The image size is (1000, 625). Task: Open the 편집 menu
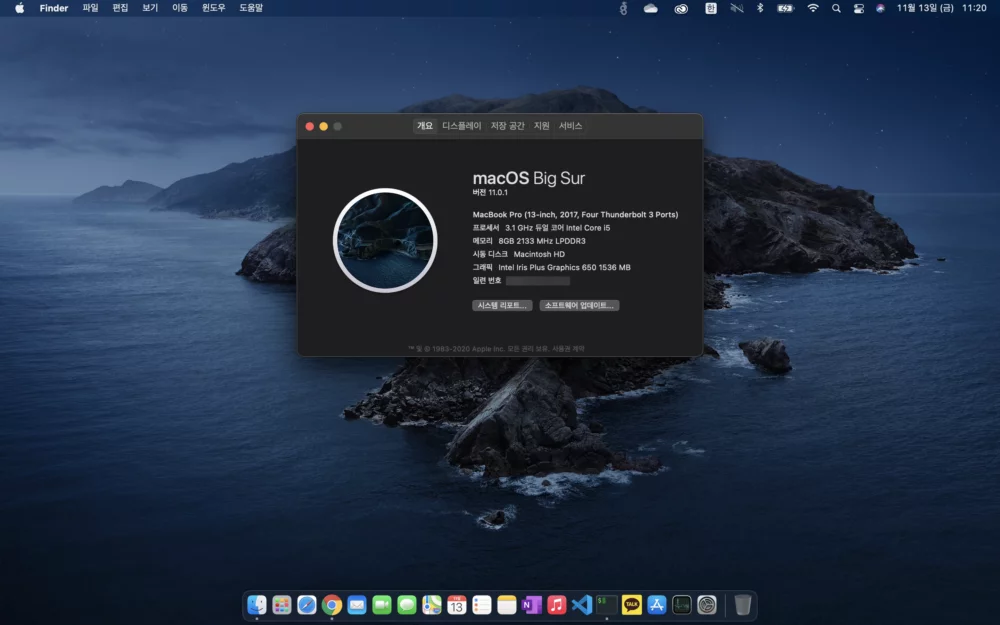point(120,8)
